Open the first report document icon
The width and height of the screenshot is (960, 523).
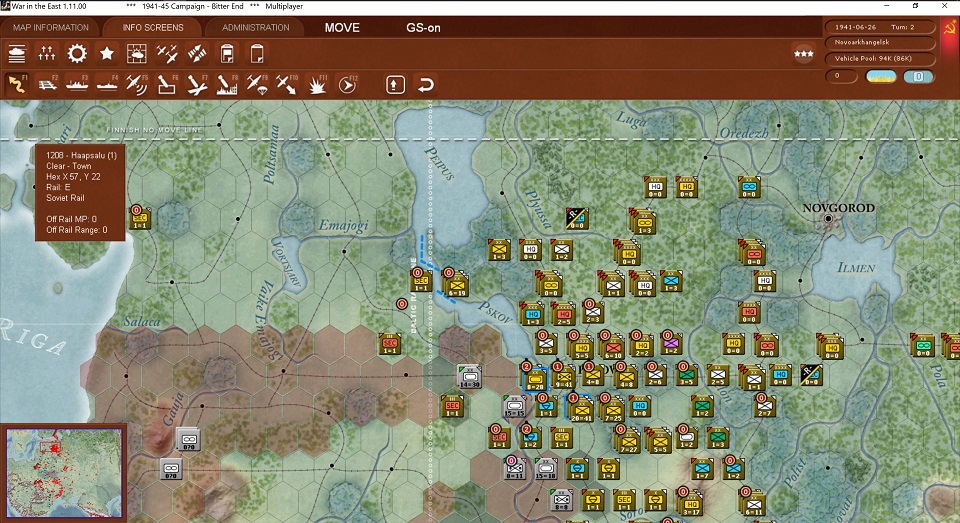coord(227,54)
